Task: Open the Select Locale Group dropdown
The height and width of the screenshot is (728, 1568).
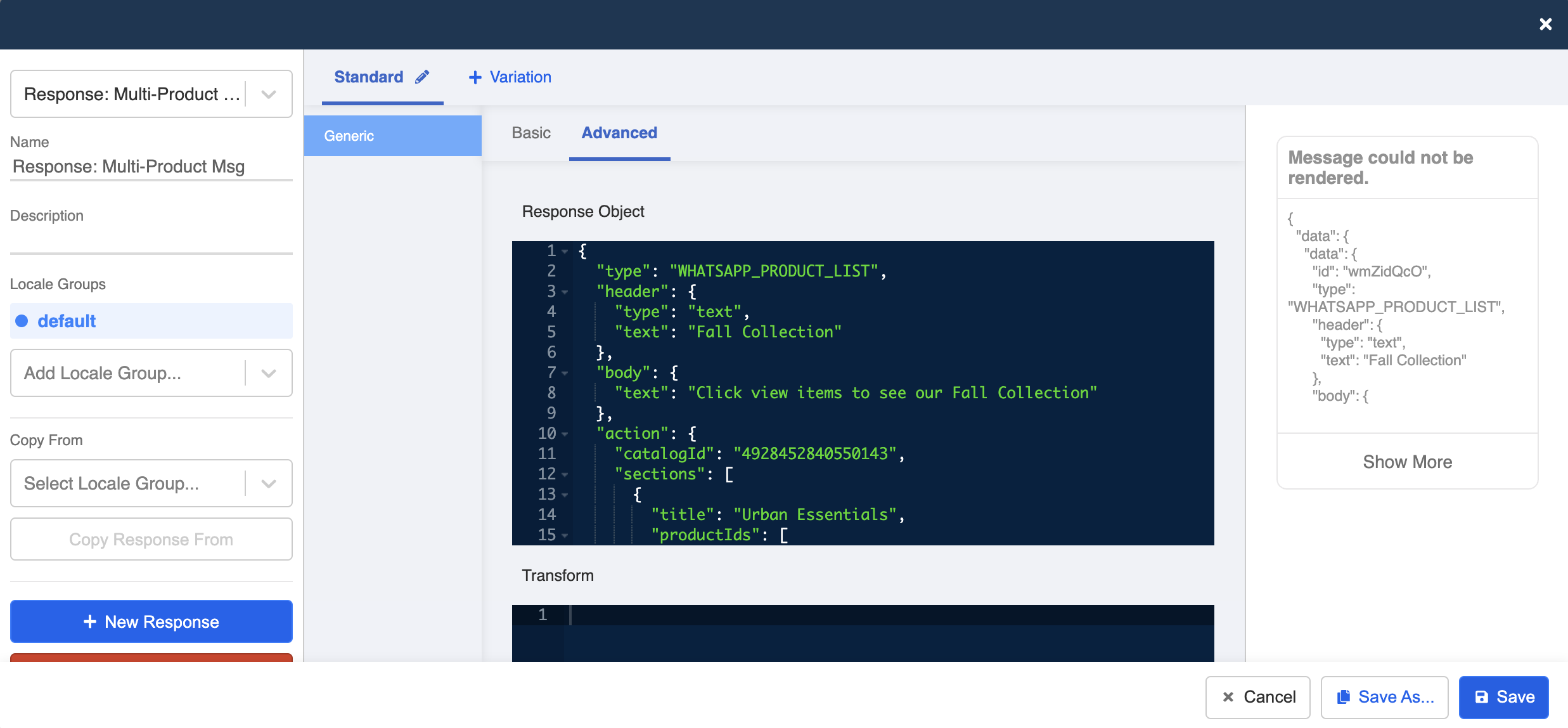Action: coord(269,483)
